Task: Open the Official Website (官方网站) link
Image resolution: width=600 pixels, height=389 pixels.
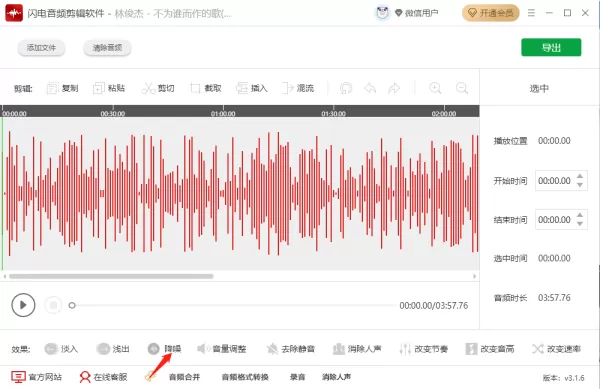Action: point(37,377)
